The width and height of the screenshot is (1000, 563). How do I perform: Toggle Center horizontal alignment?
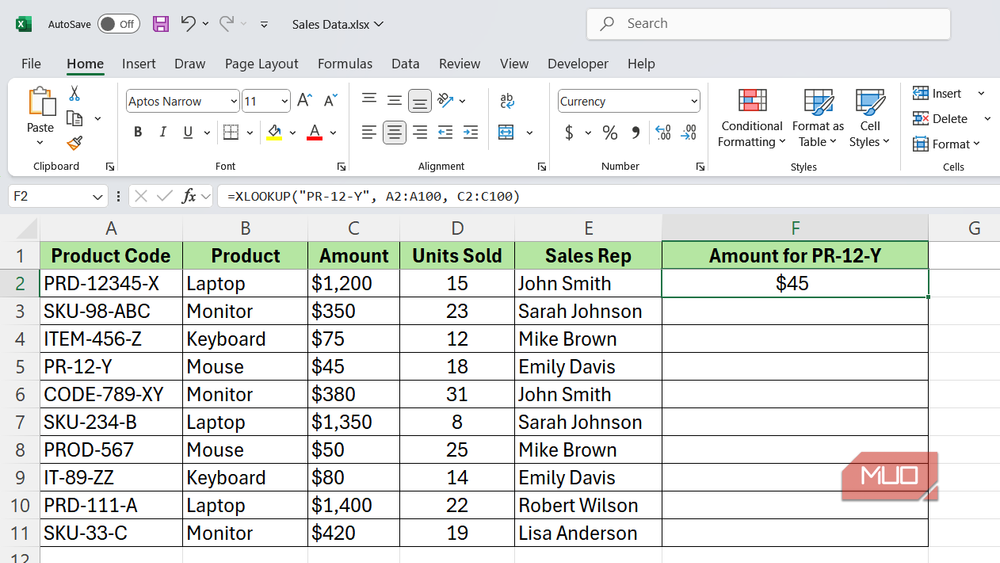(394, 132)
